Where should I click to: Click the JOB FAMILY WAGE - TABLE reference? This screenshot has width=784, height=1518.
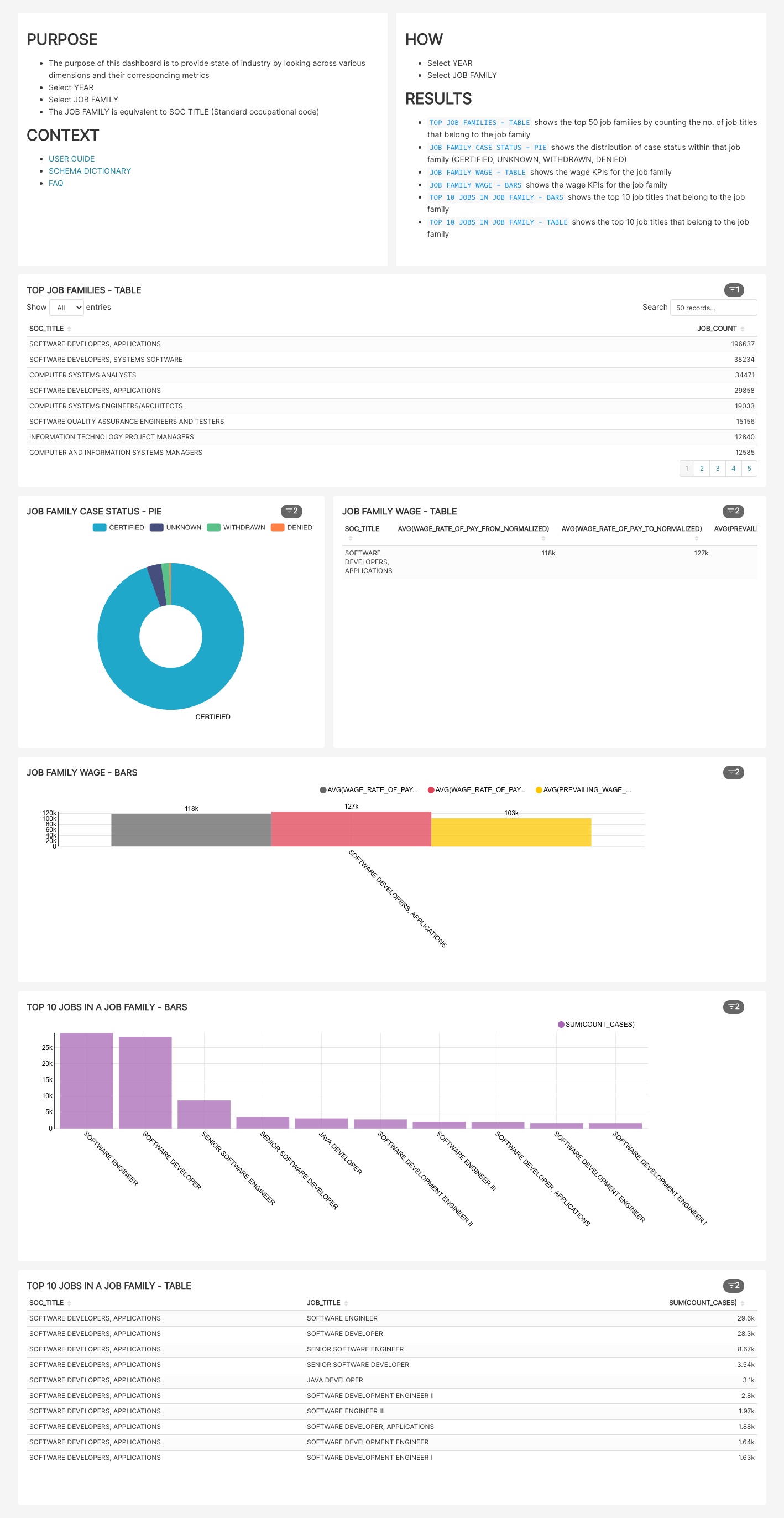[477, 172]
